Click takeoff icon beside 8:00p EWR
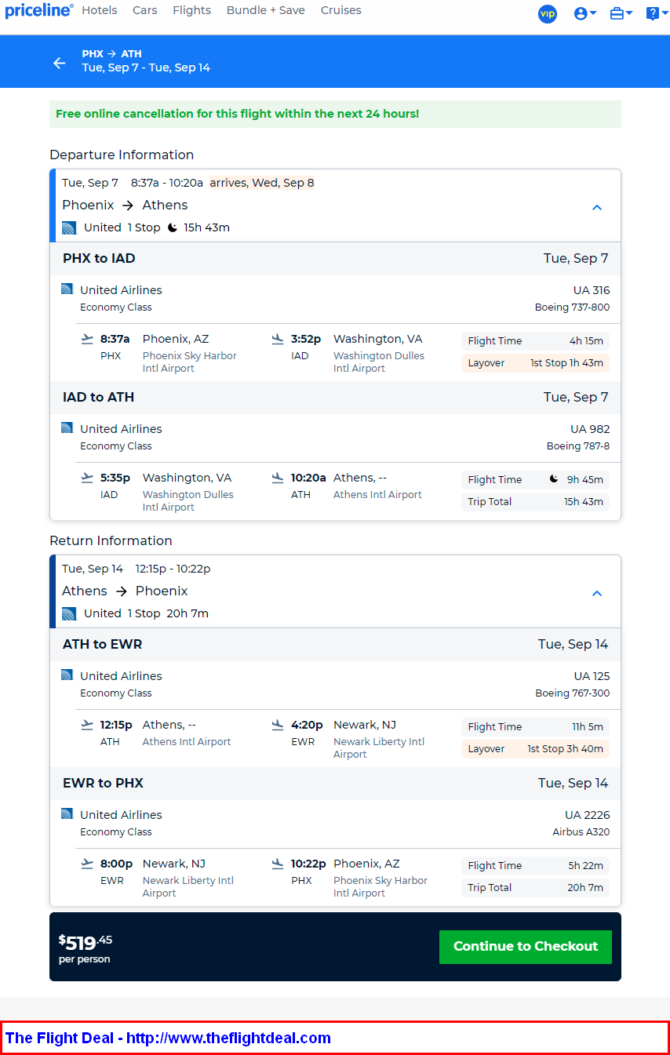This screenshot has width=670, height=1055. click(x=87, y=863)
